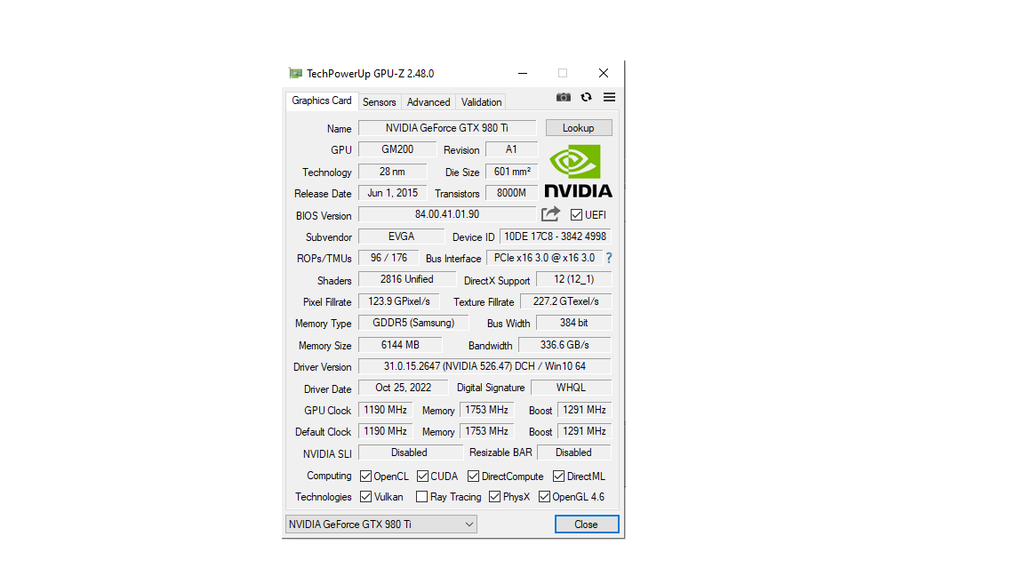Click the Die Size field 601 mm²
This screenshot has width=1024, height=576.
click(x=512, y=172)
